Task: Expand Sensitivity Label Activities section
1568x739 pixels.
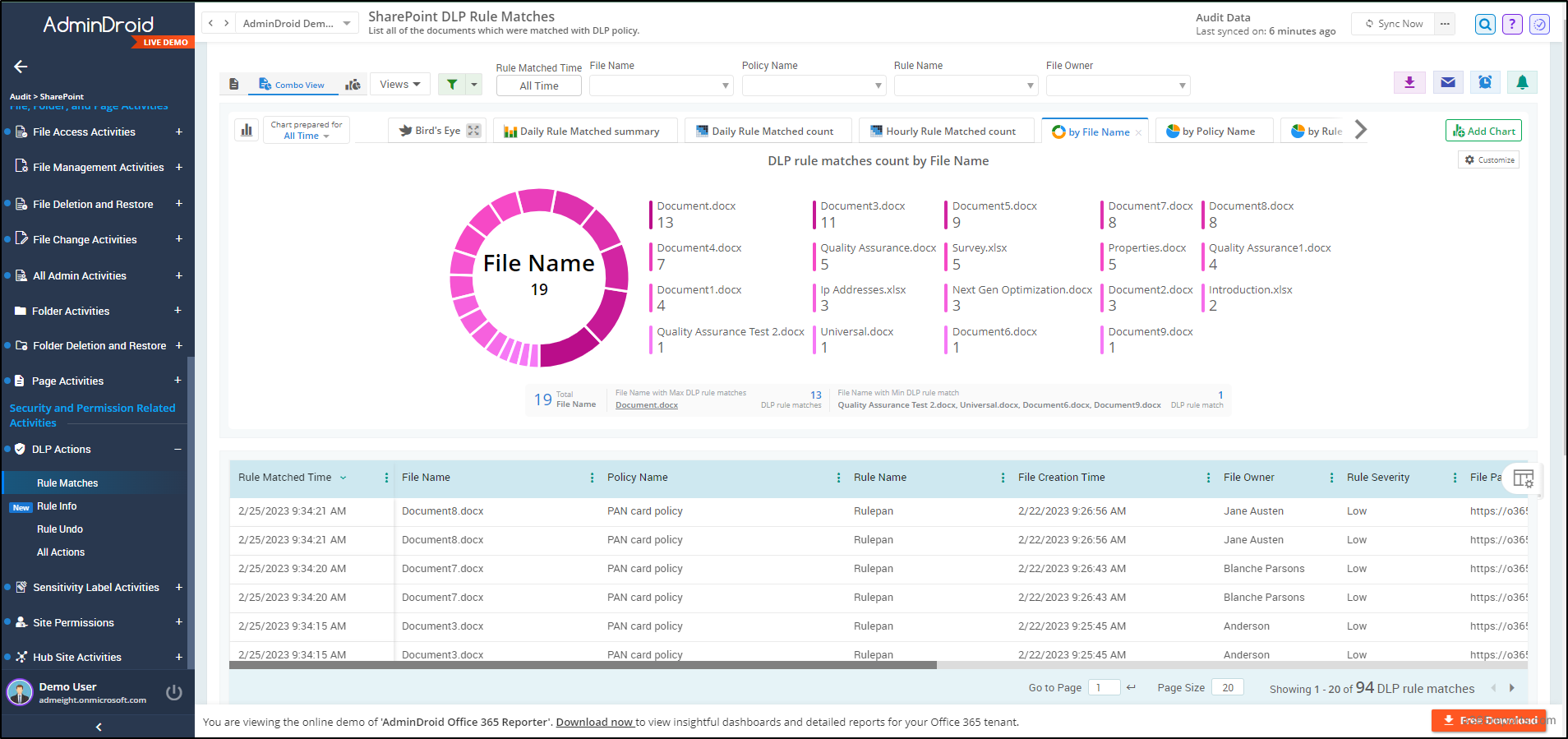Action: point(178,587)
